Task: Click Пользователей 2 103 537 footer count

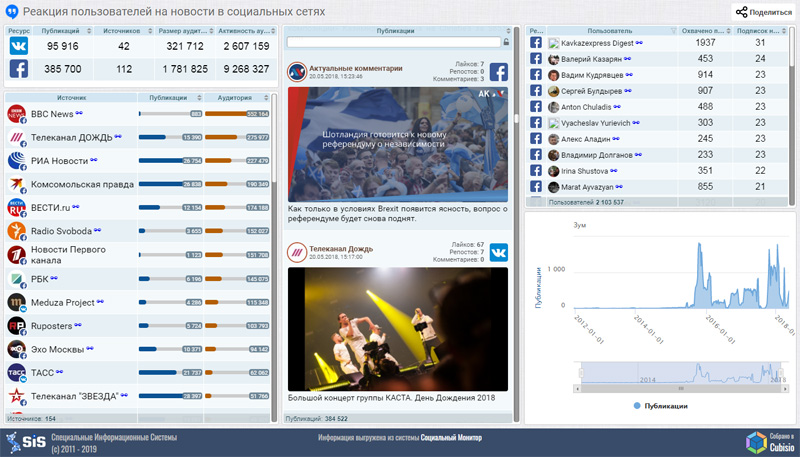Action: click(586, 202)
